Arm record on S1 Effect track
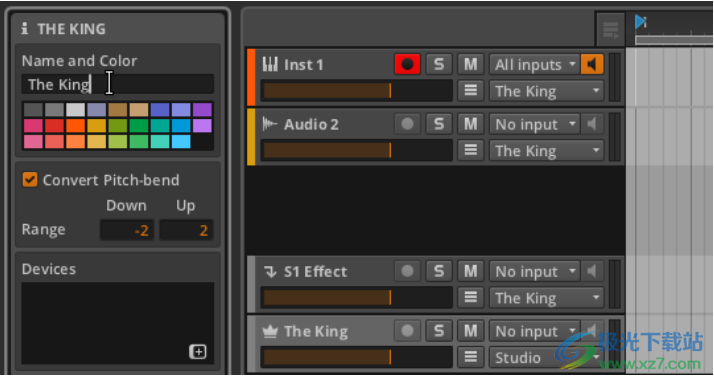 coord(407,272)
